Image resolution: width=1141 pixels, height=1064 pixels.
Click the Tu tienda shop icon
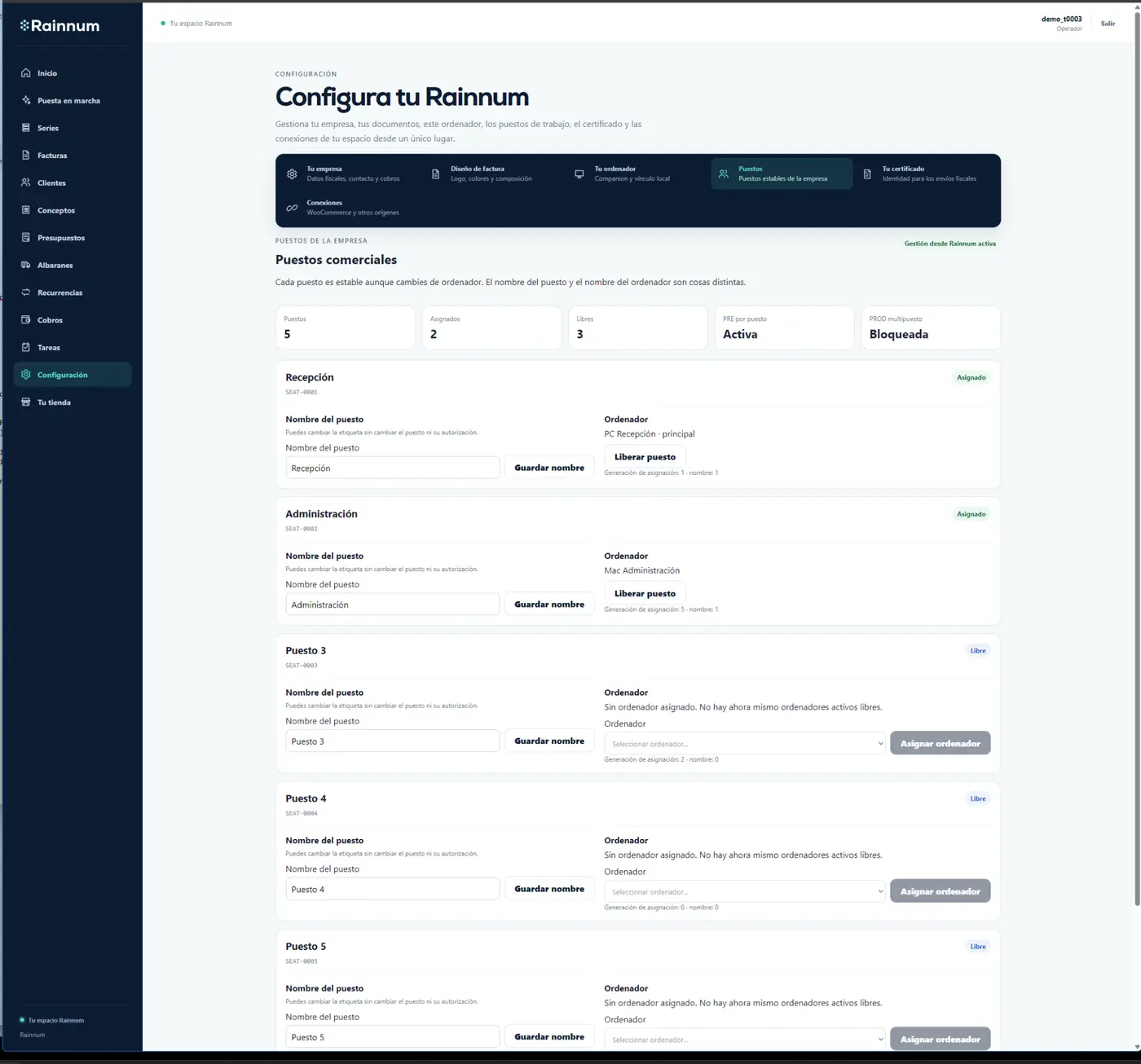tap(25, 402)
